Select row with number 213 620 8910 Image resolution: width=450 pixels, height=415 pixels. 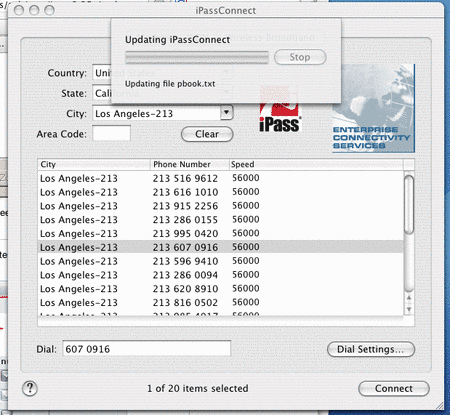[x=221, y=289]
